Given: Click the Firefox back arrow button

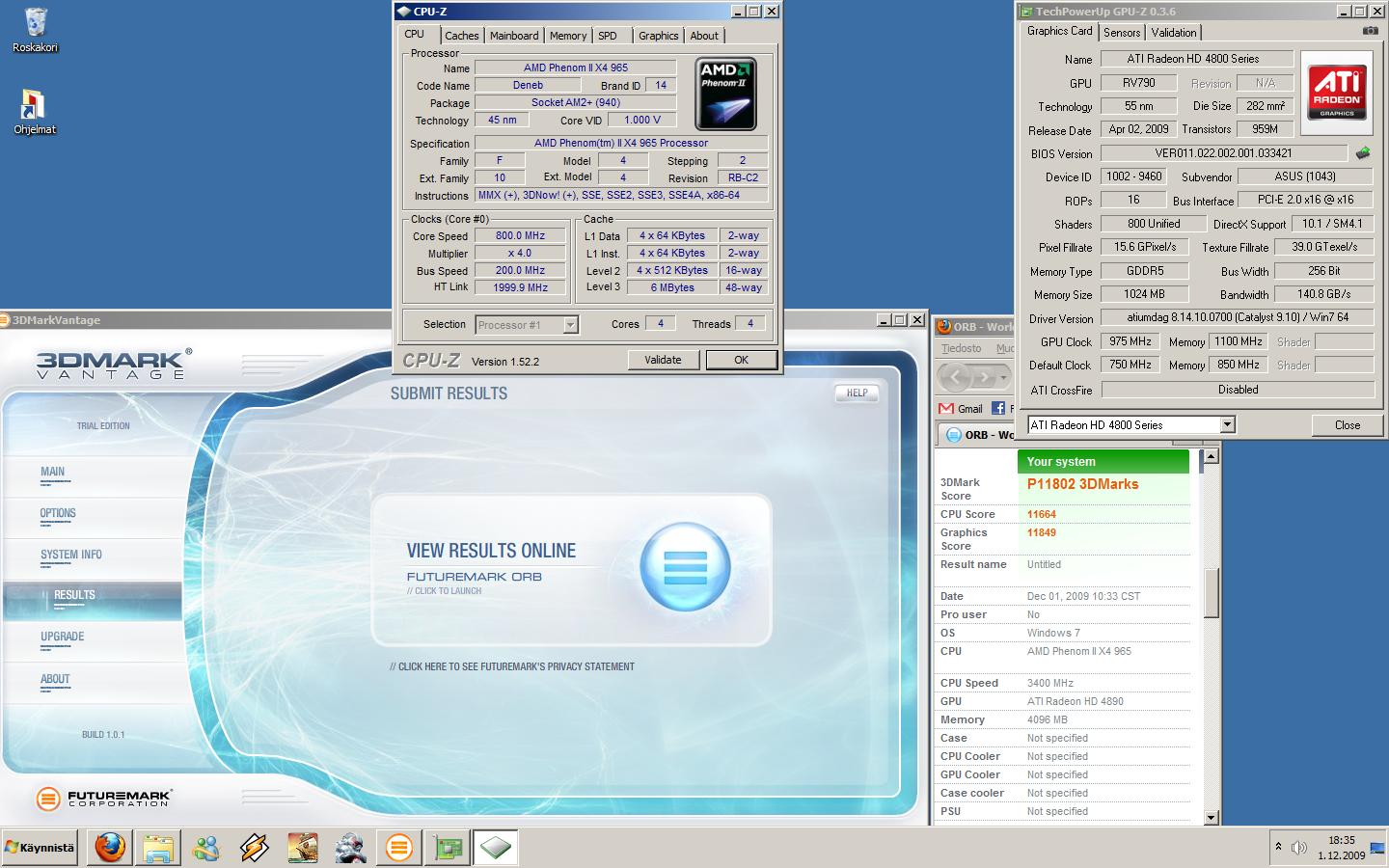Looking at the screenshot, I should tap(955, 377).
